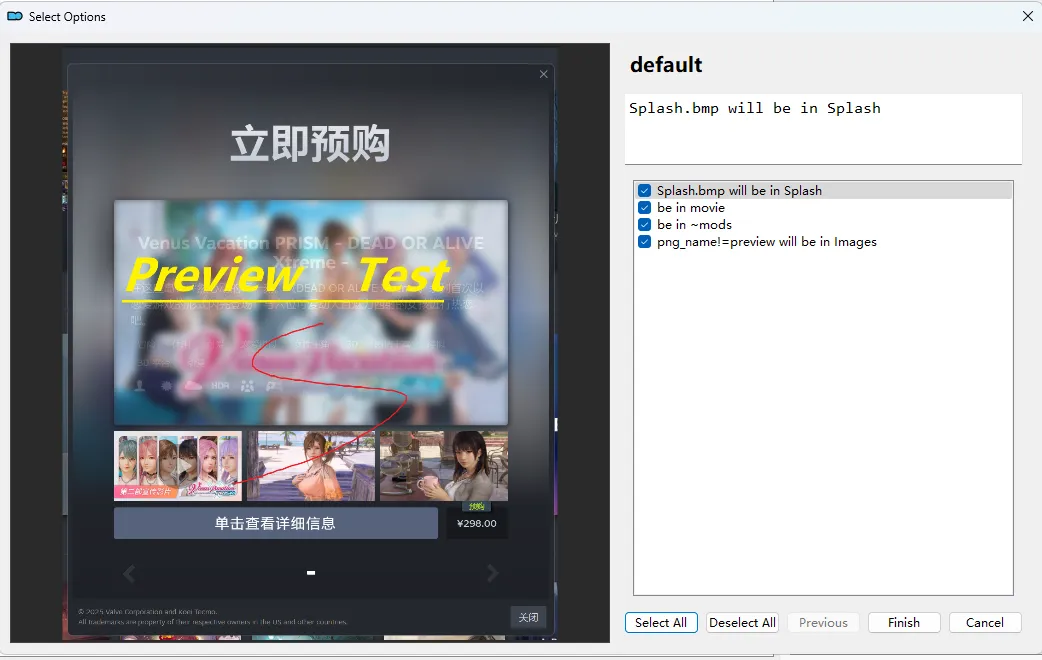Uncheck 'Splash.bmp will be in Splash' checkbox
Image resolution: width=1042 pixels, height=660 pixels.
pos(645,191)
